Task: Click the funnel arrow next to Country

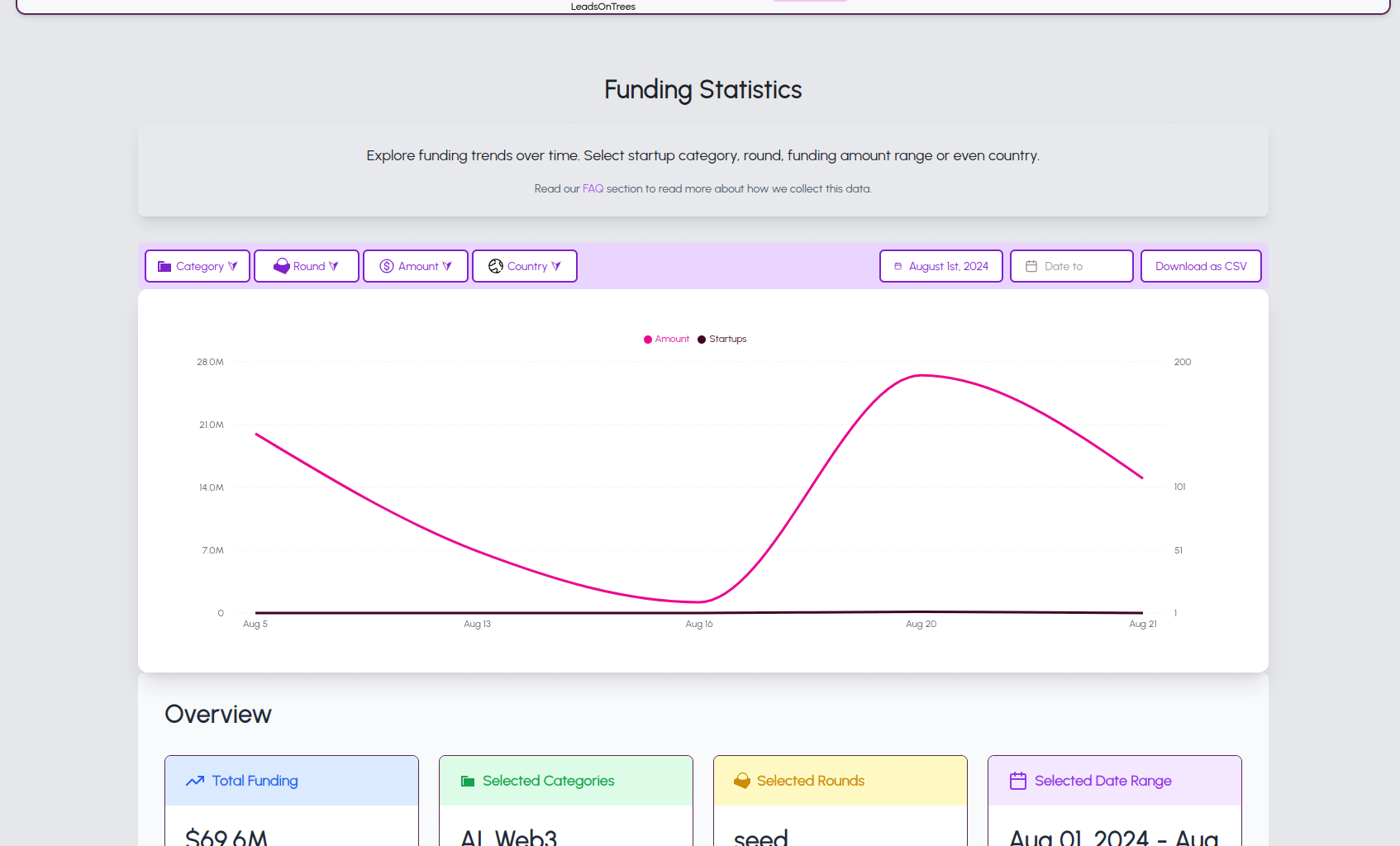Action: click(x=555, y=266)
